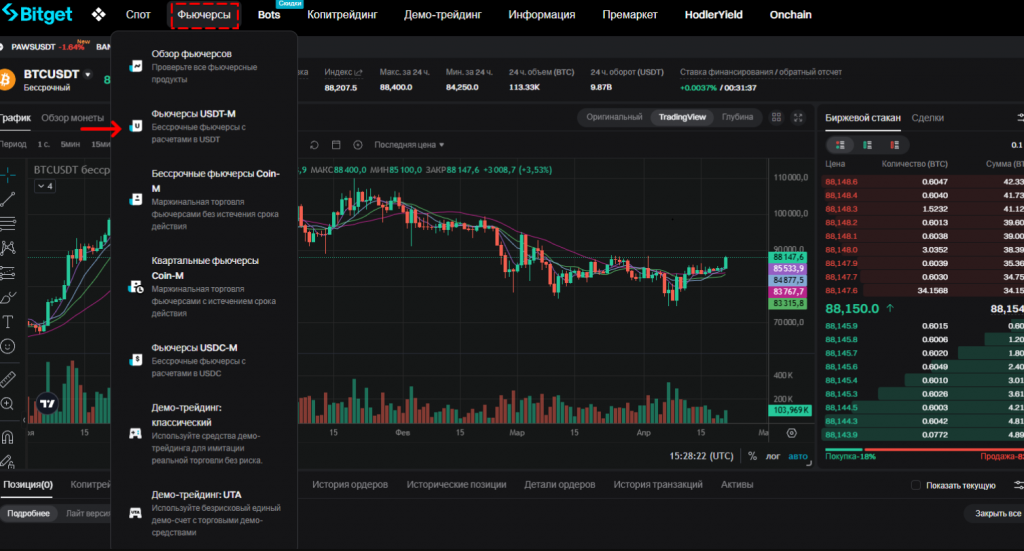Select the crosshair cursor tool
Image resolution: width=1024 pixels, height=551 pixels.
click(8, 174)
